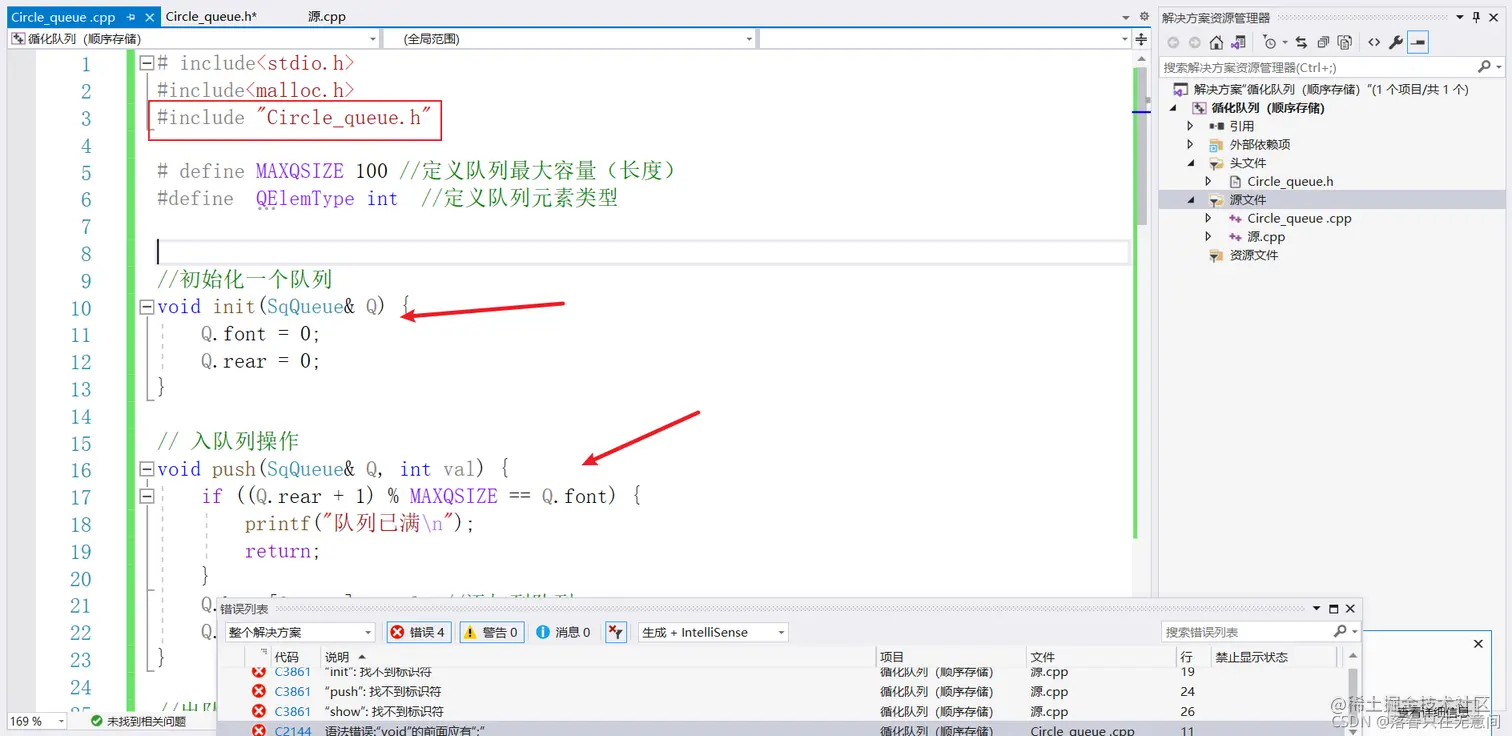Click 代码 column header in Error List
The image size is (1512, 736).
point(286,657)
